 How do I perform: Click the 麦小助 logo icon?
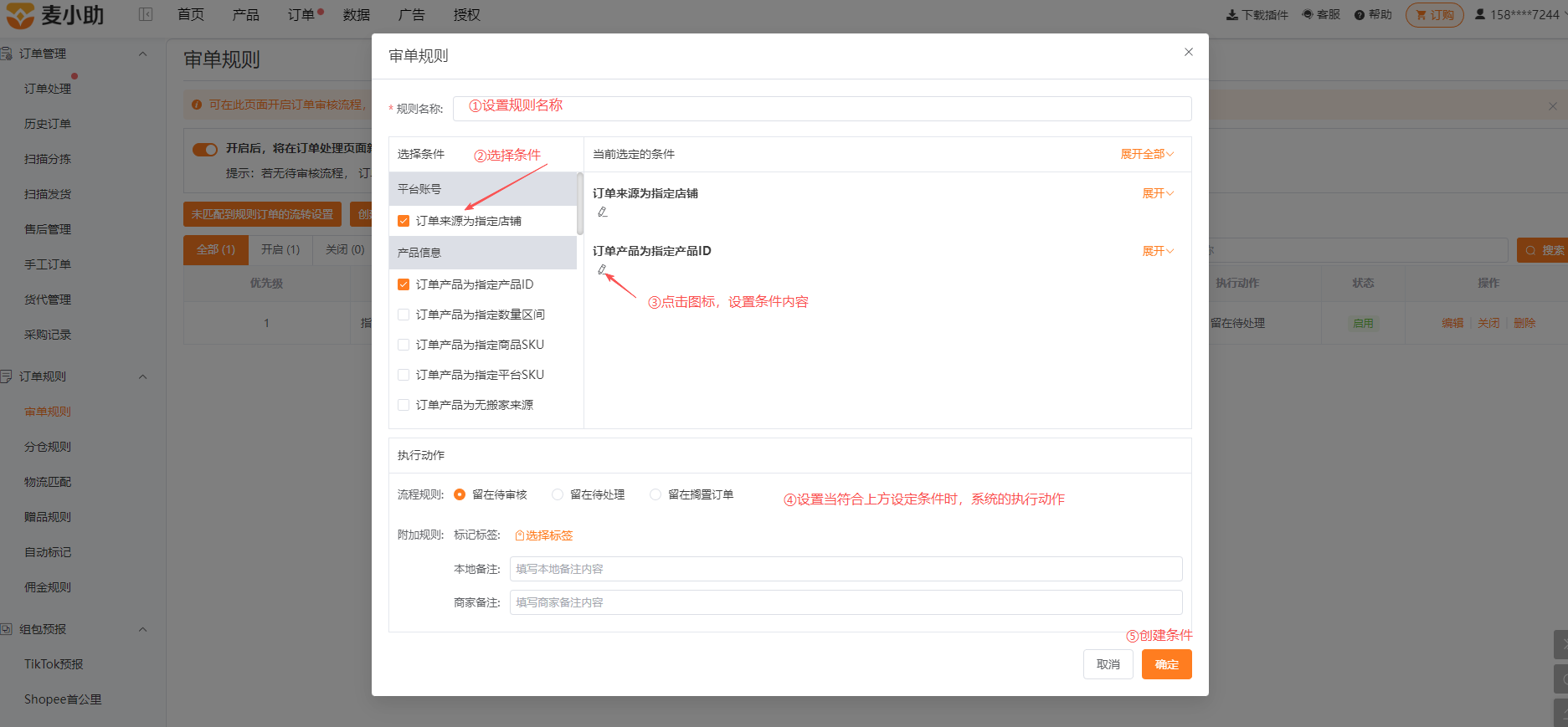click(20, 15)
